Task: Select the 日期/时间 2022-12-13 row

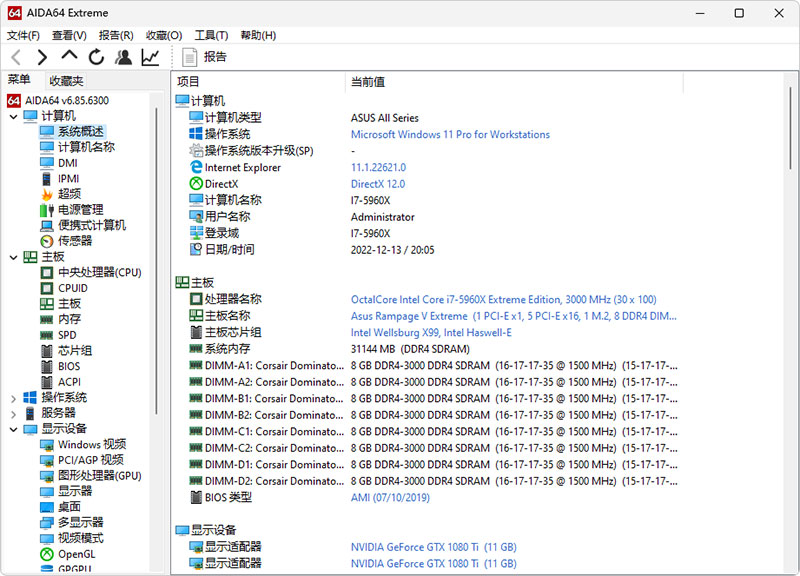Action: 312,249
